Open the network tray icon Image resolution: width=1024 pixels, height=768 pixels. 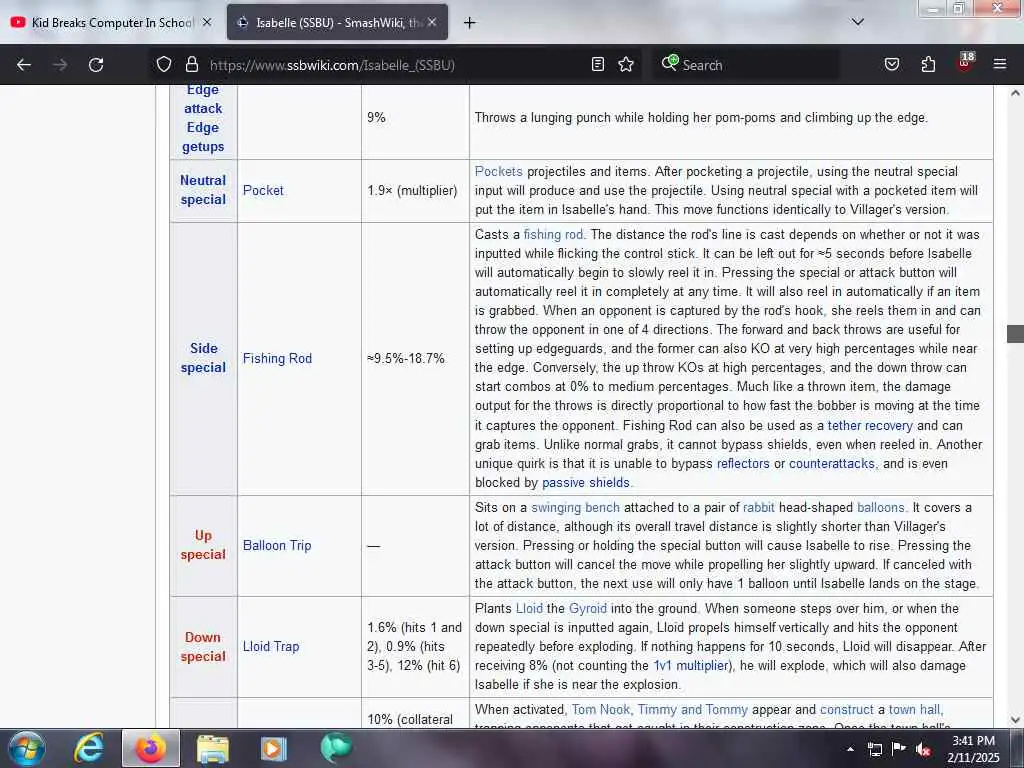pyautogui.click(x=874, y=749)
